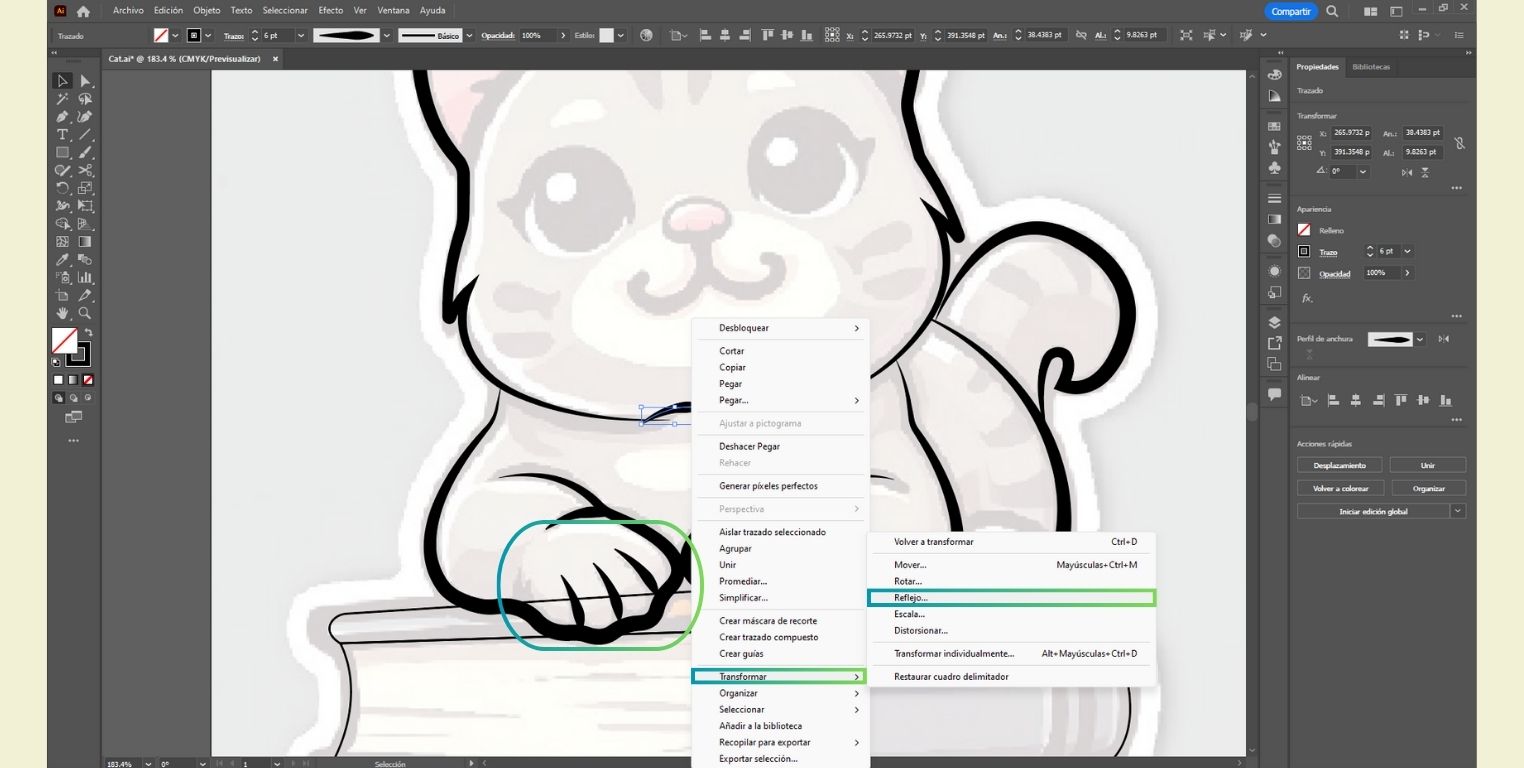Click the Volver a colorear button

(x=1339, y=488)
